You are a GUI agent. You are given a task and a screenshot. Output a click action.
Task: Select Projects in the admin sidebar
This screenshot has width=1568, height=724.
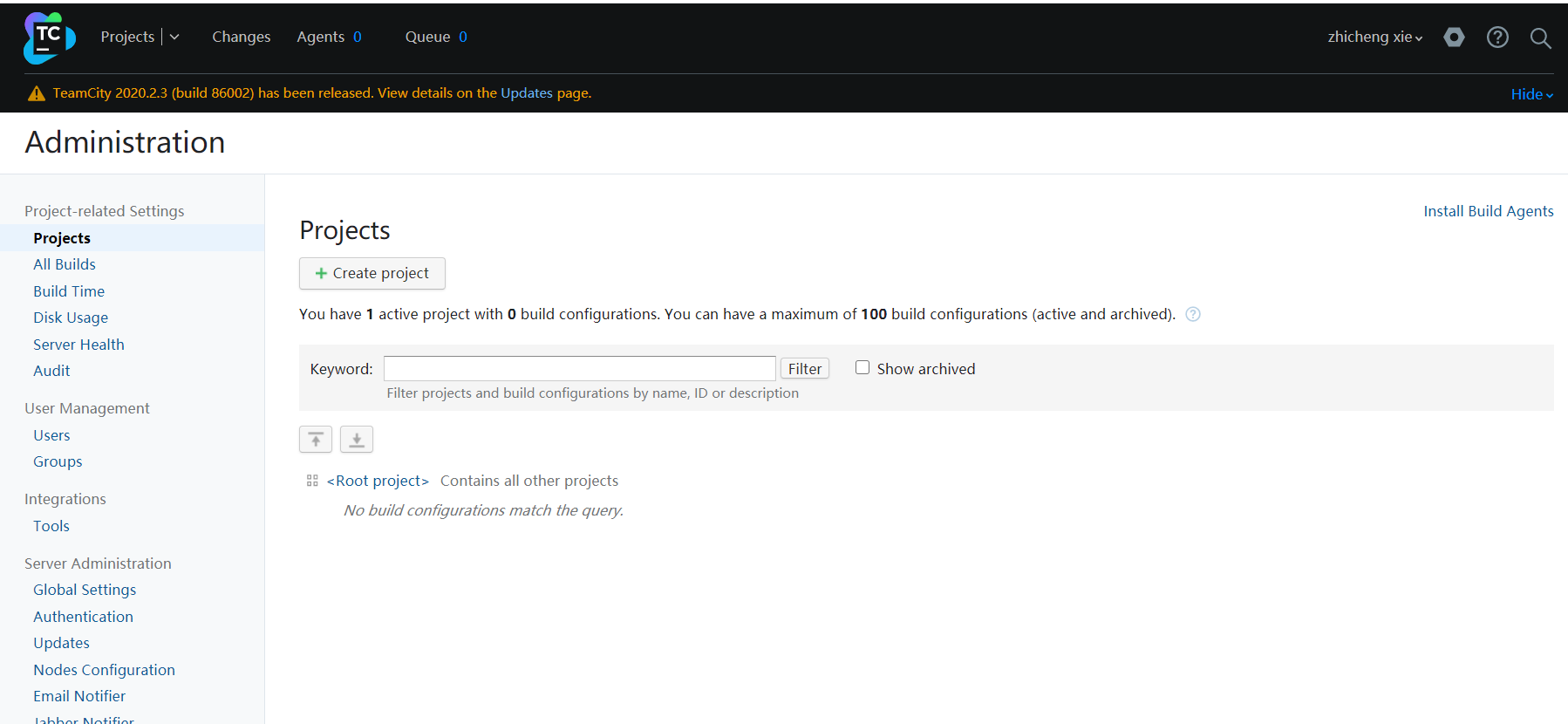click(62, 238)
